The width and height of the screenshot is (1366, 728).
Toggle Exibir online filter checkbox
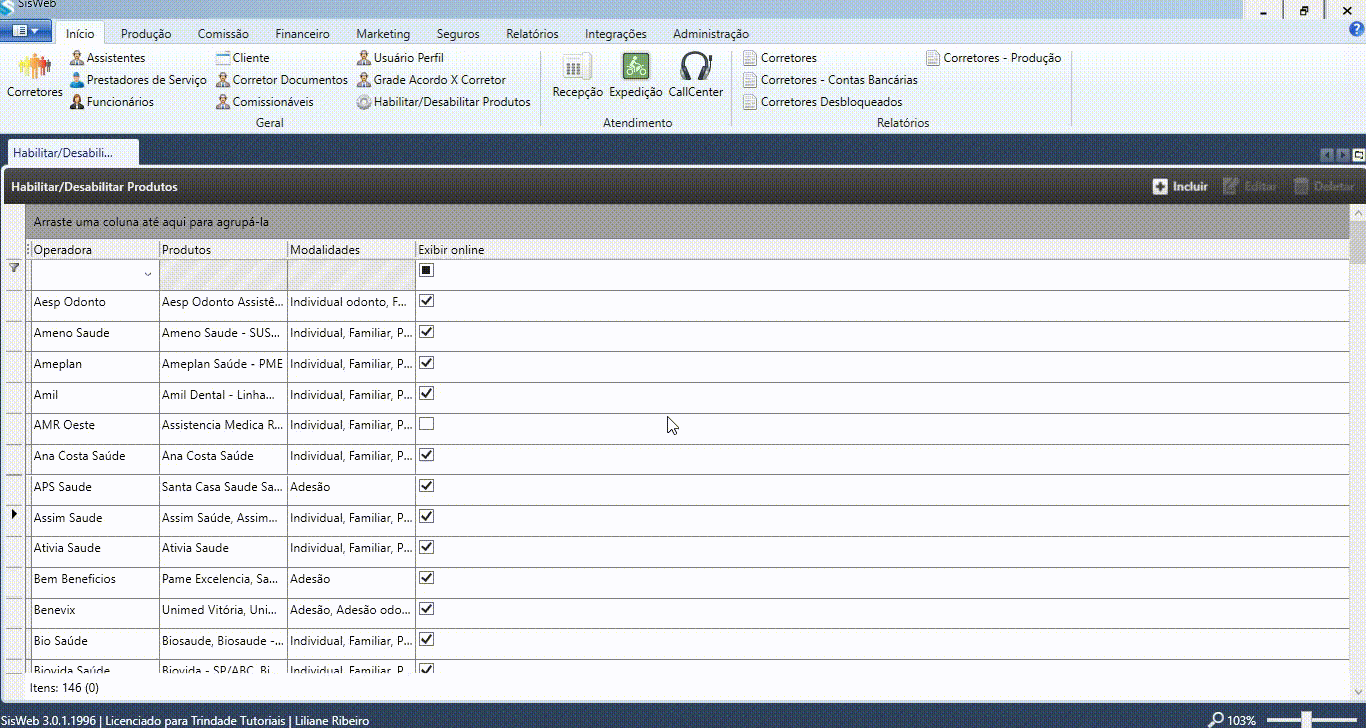pyautogui.click(x=427, y=270)
